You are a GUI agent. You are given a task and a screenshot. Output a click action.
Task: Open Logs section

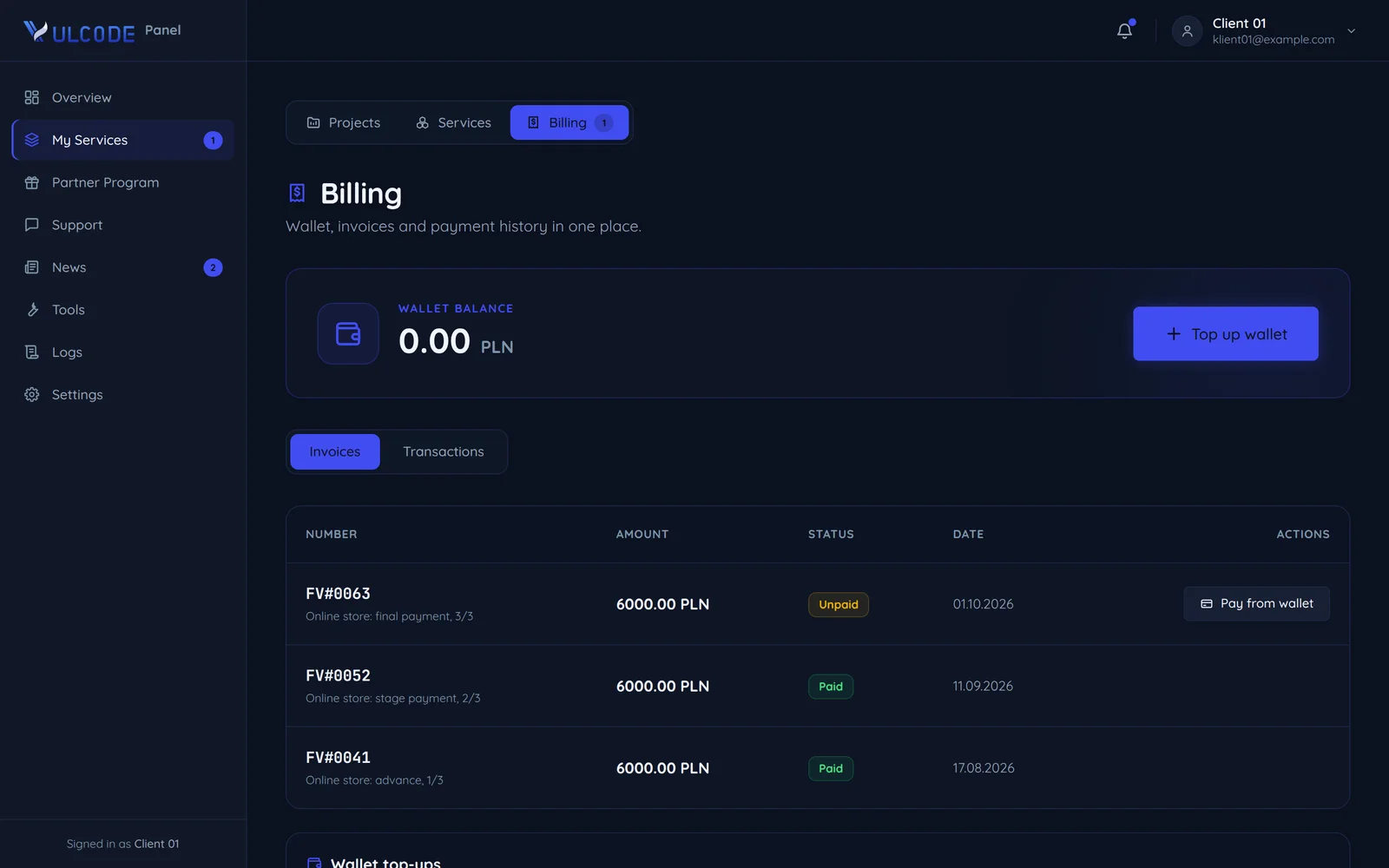pyautogui.click(x=123, y=352)
